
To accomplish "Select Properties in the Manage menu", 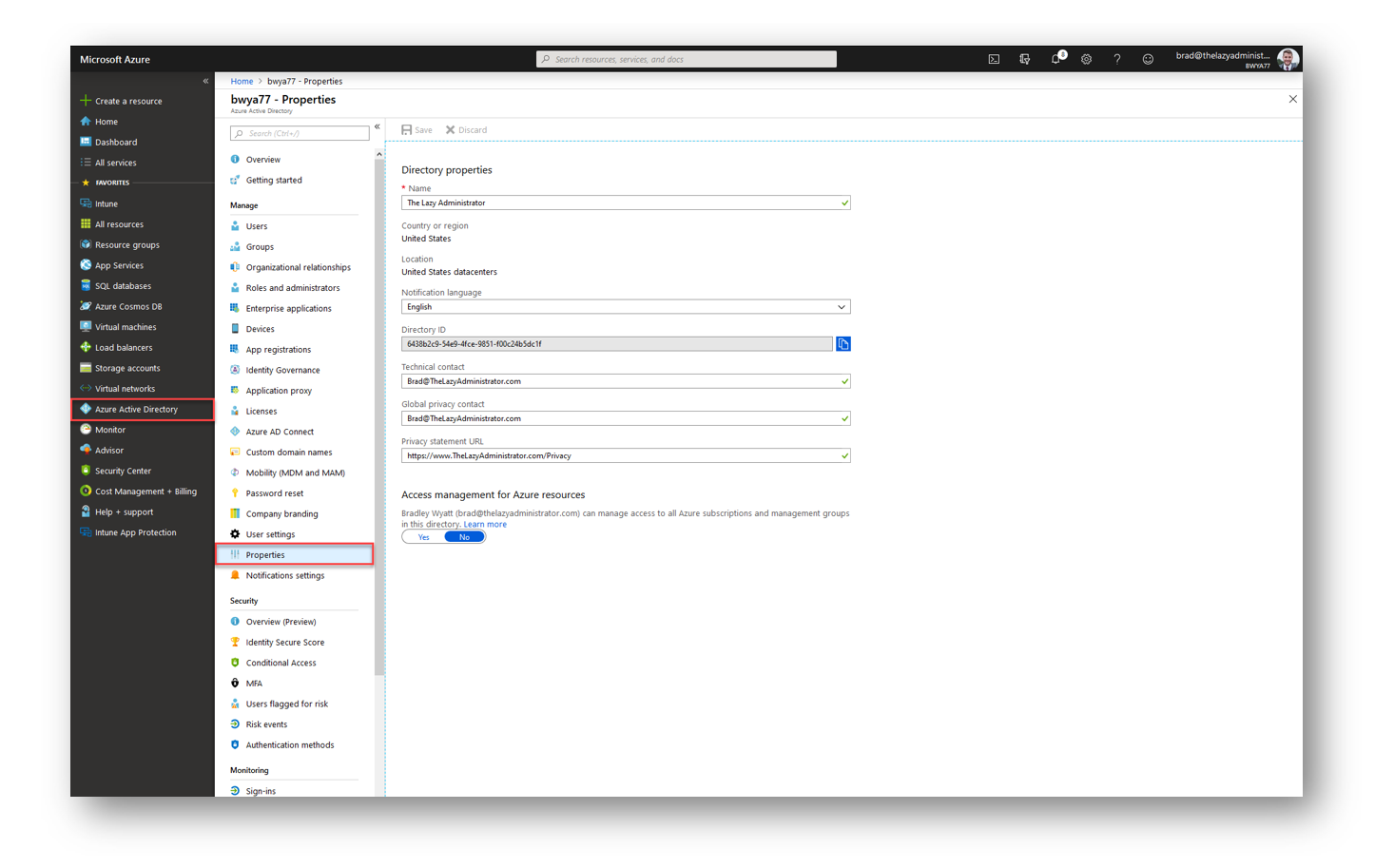I will pos(295,554).
